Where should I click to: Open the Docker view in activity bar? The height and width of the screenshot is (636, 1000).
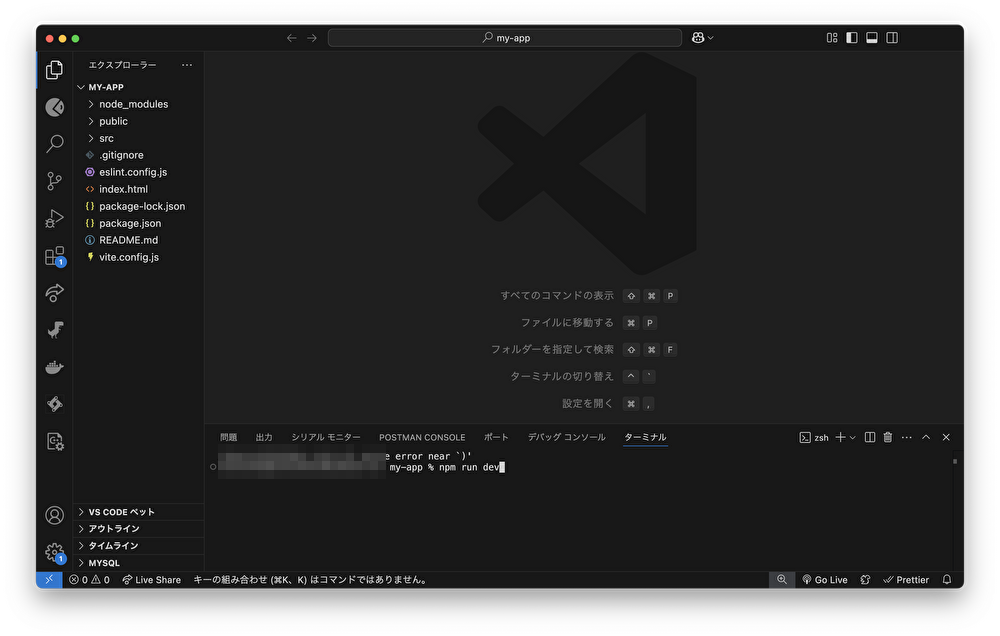[x=55, y=367]
